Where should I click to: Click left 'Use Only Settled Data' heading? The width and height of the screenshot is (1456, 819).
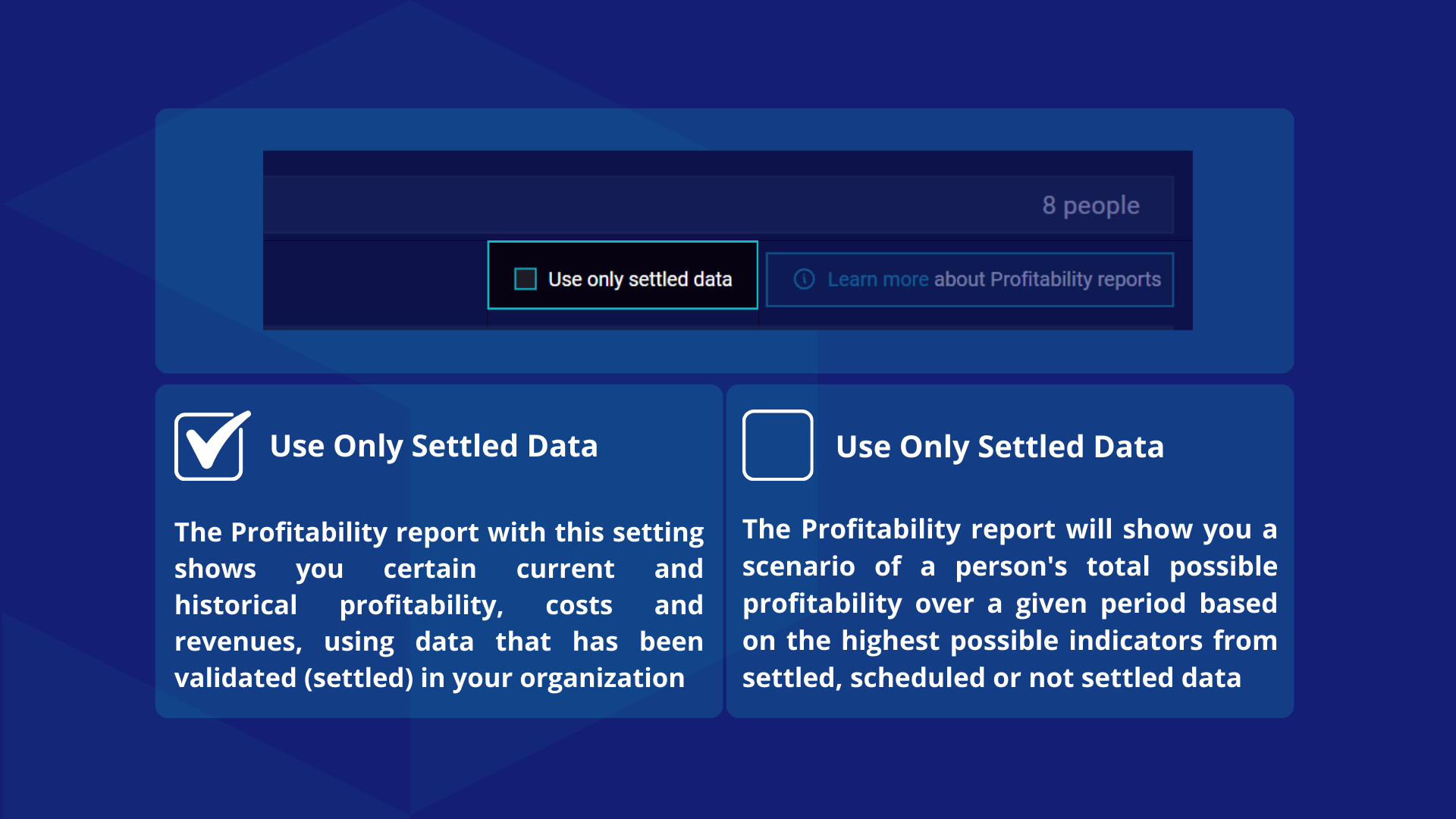(434, 446)
